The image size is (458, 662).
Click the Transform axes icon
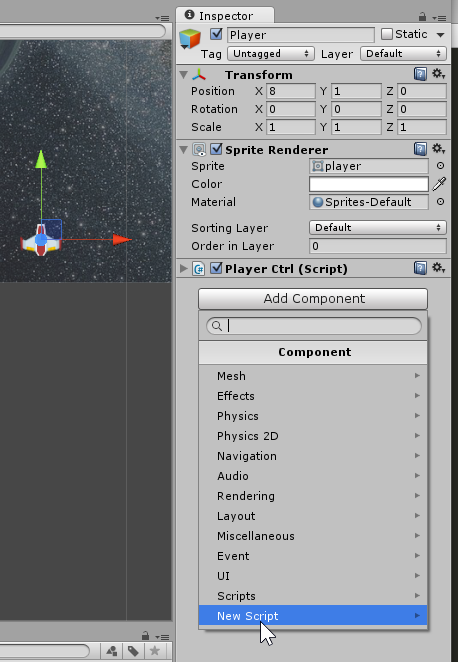point(199,75)
